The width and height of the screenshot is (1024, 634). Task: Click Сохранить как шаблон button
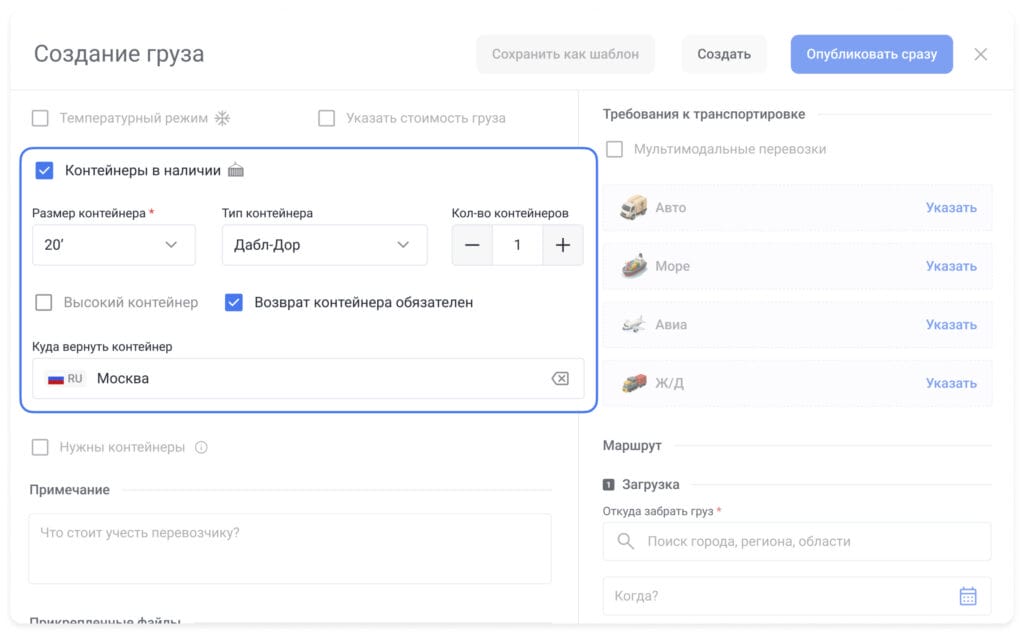click(566, 54)
